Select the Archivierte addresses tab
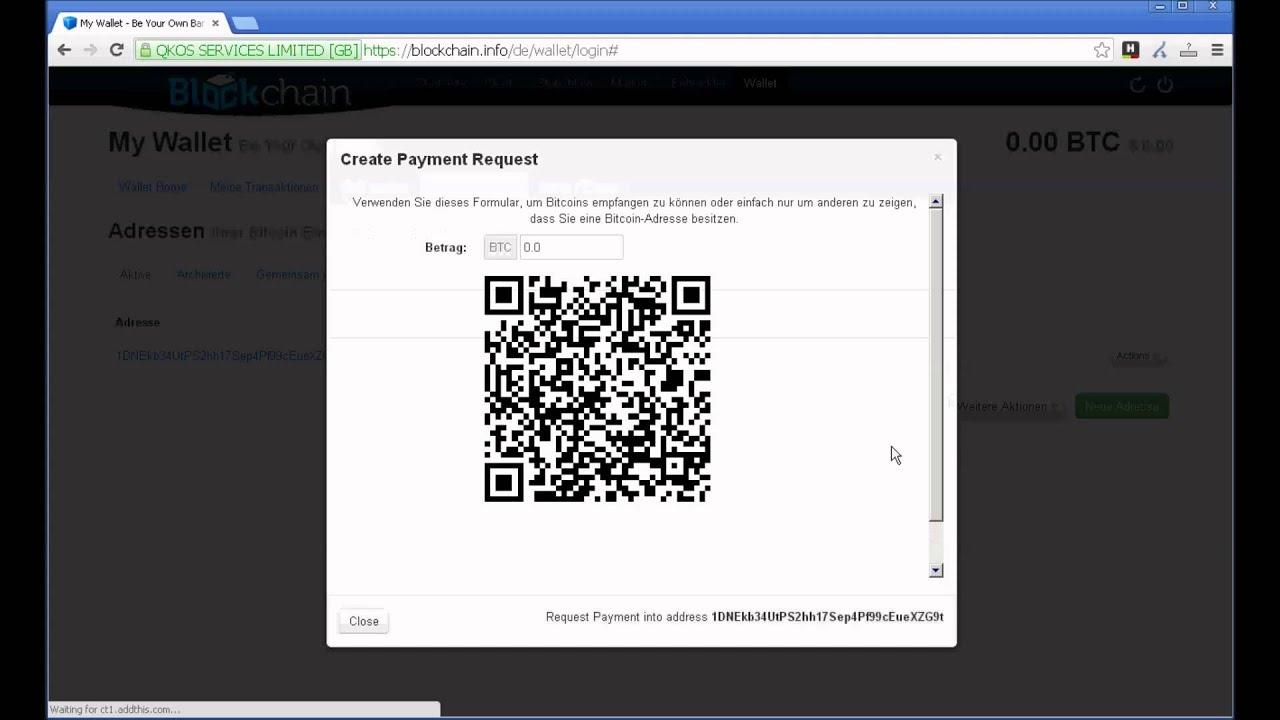1280x720 pixels. (x=203, y=274)
